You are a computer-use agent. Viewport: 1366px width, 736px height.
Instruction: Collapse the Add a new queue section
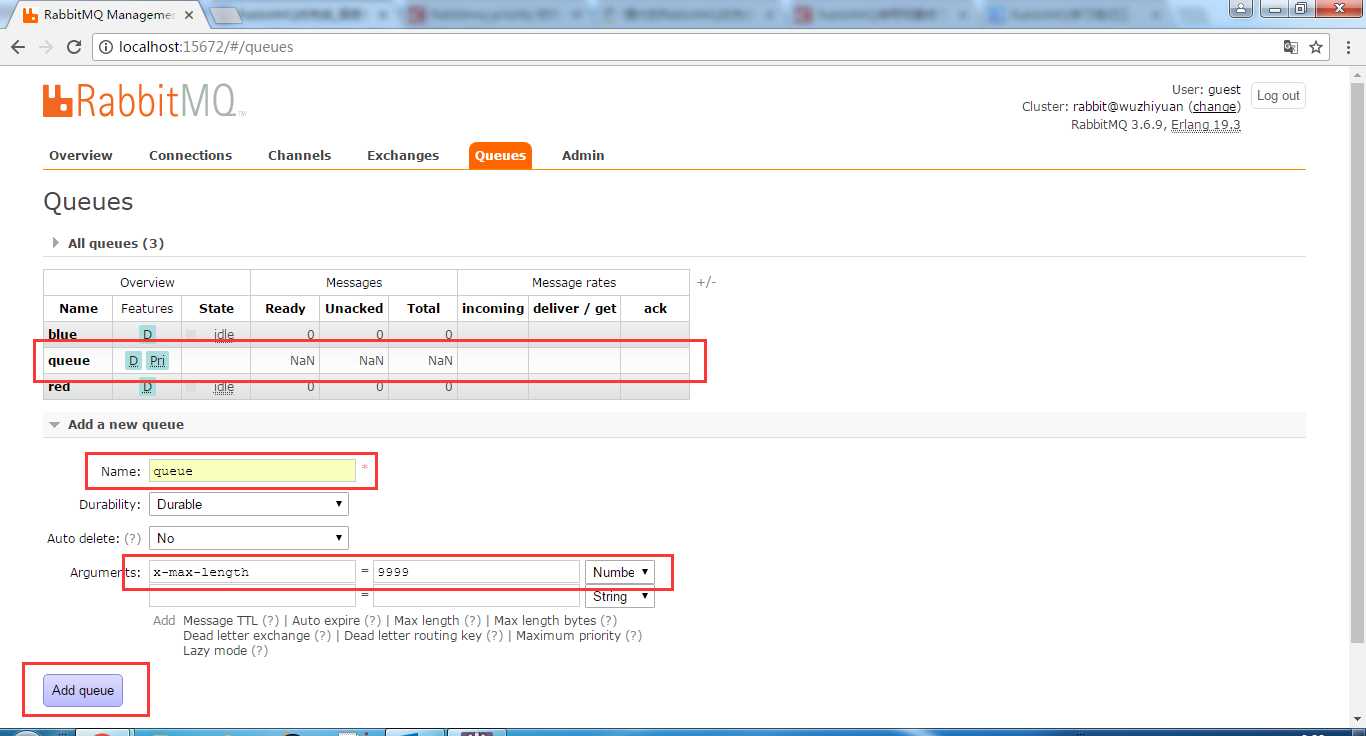pos(117,424)
